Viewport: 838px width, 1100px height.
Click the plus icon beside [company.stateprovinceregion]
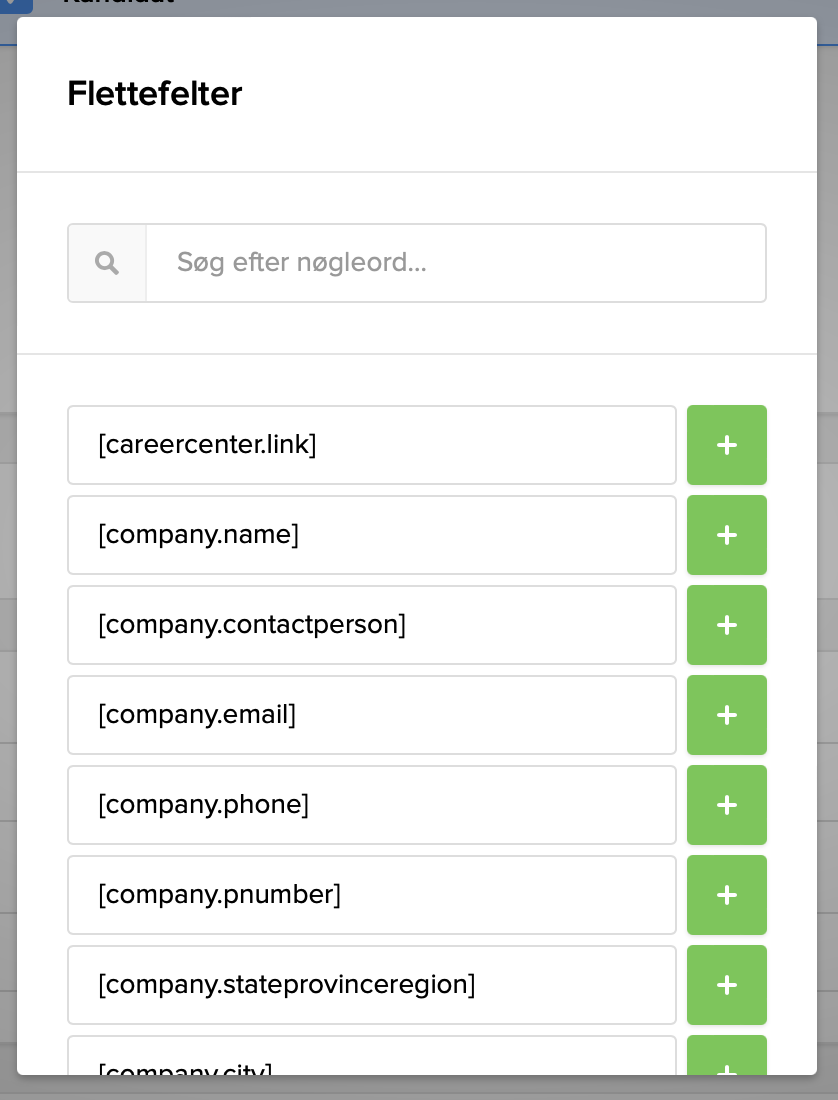pyautogui.click(x=727, y=985)
